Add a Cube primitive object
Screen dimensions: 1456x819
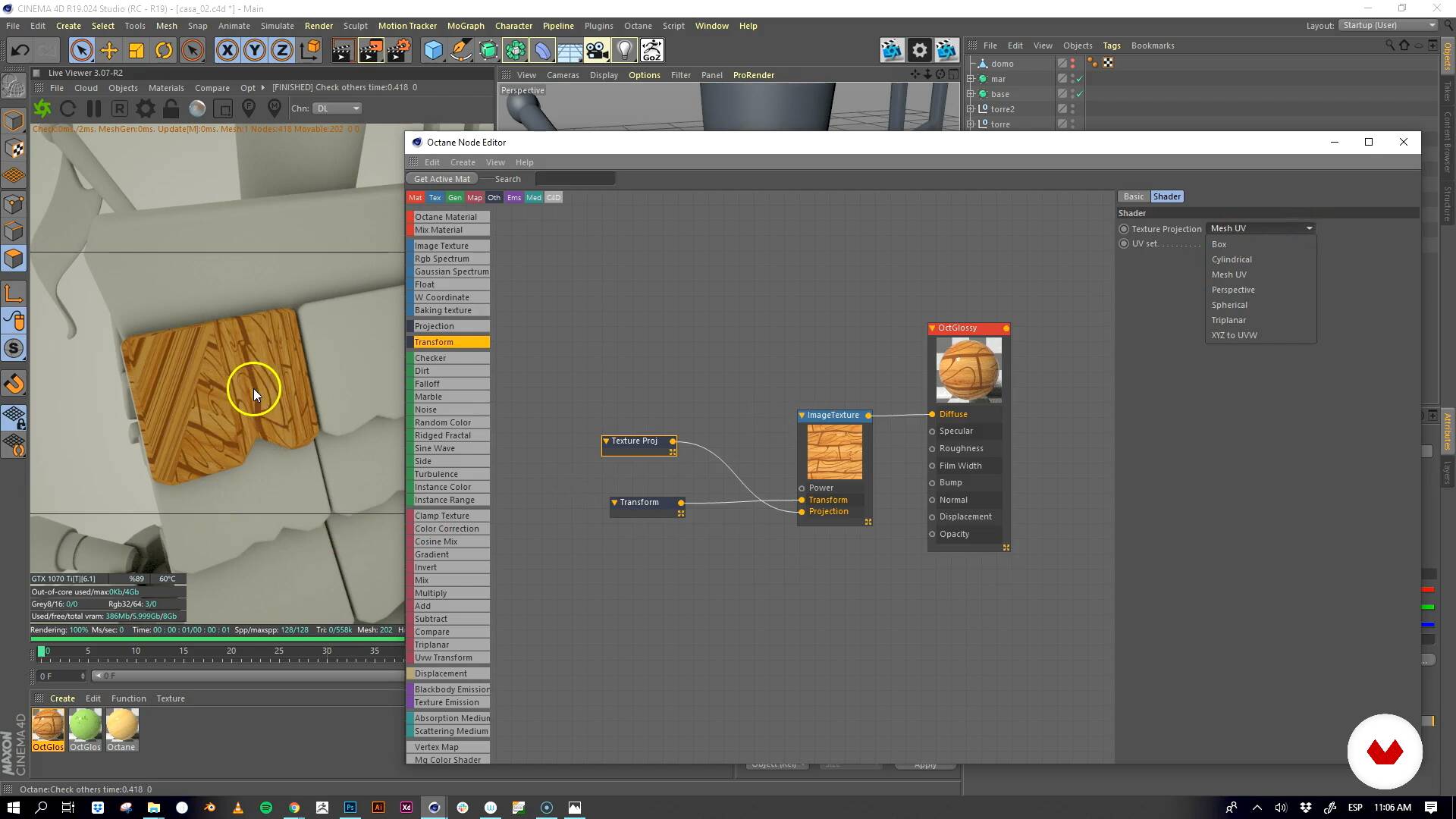(433, 51)
